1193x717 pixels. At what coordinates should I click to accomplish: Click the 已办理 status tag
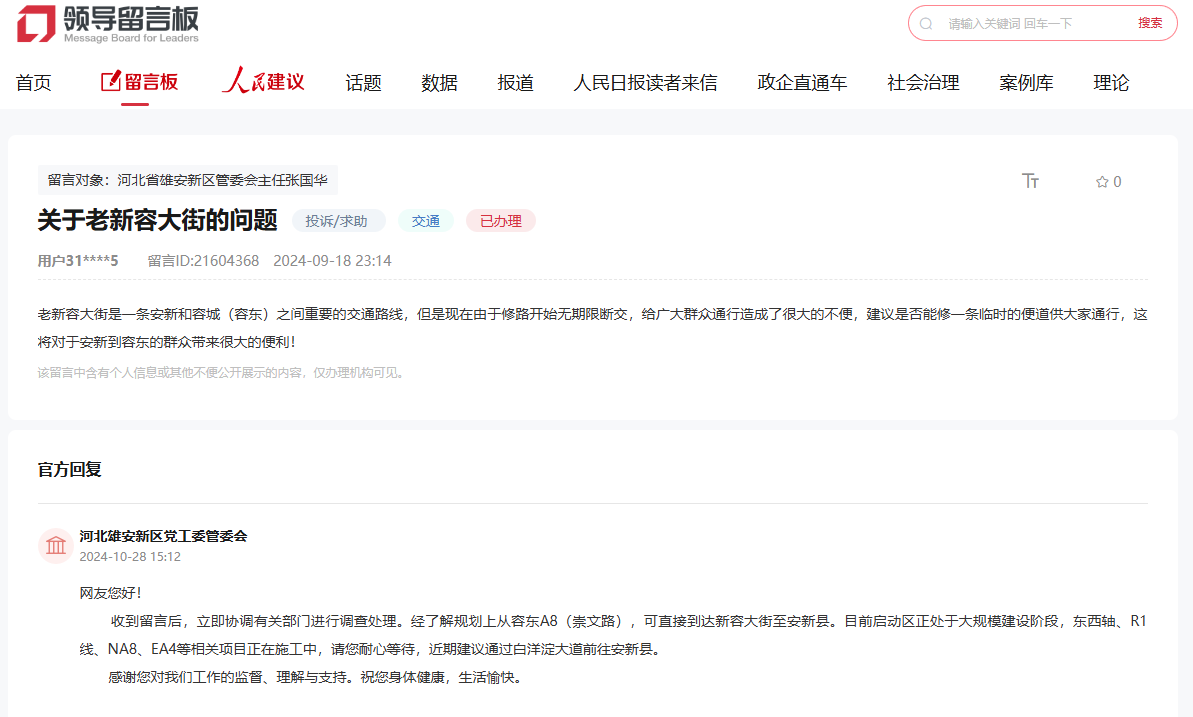click(x=501, y=221)
